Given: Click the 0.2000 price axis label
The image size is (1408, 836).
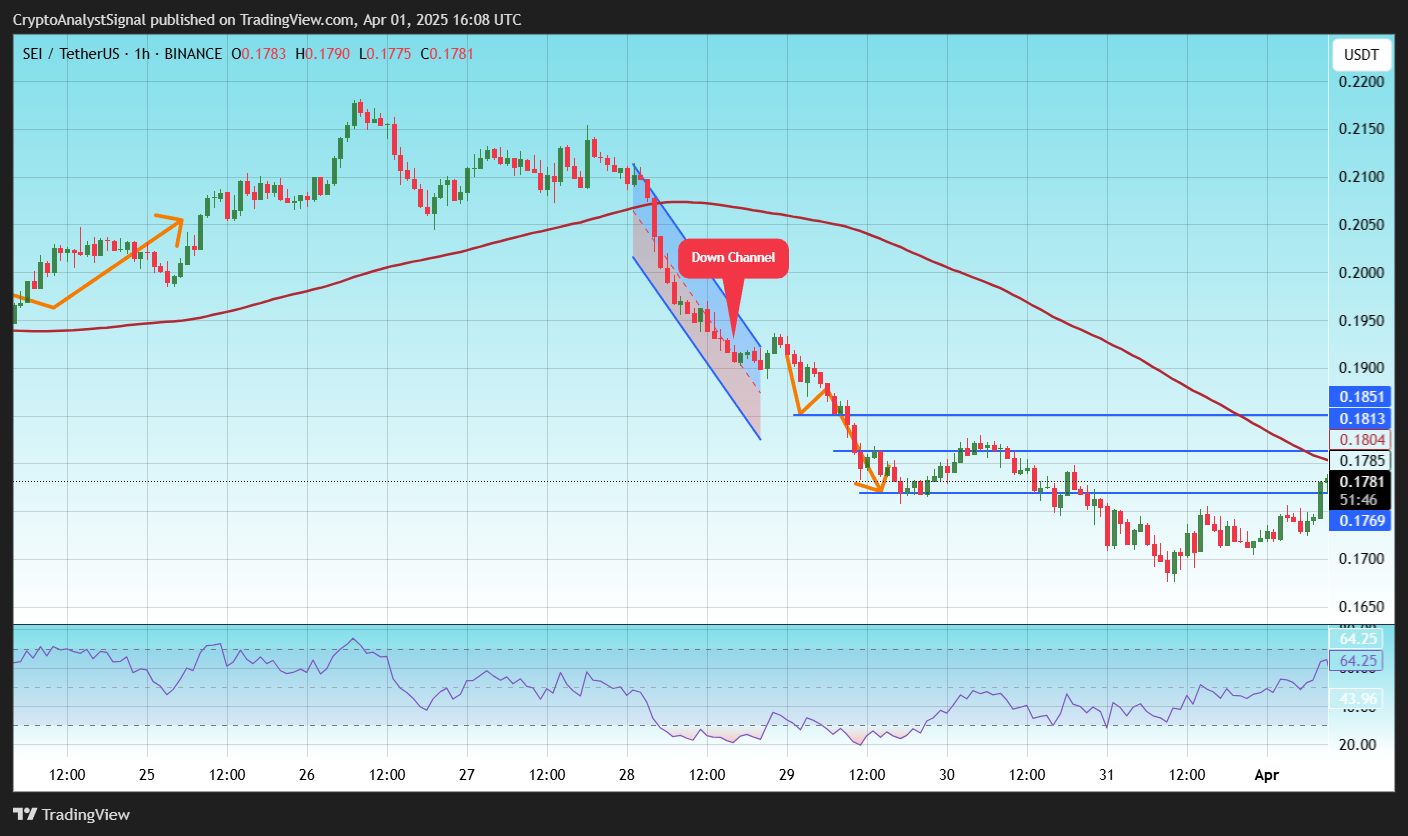Looking at the screenshot, I should click(x=1361, y=273).
